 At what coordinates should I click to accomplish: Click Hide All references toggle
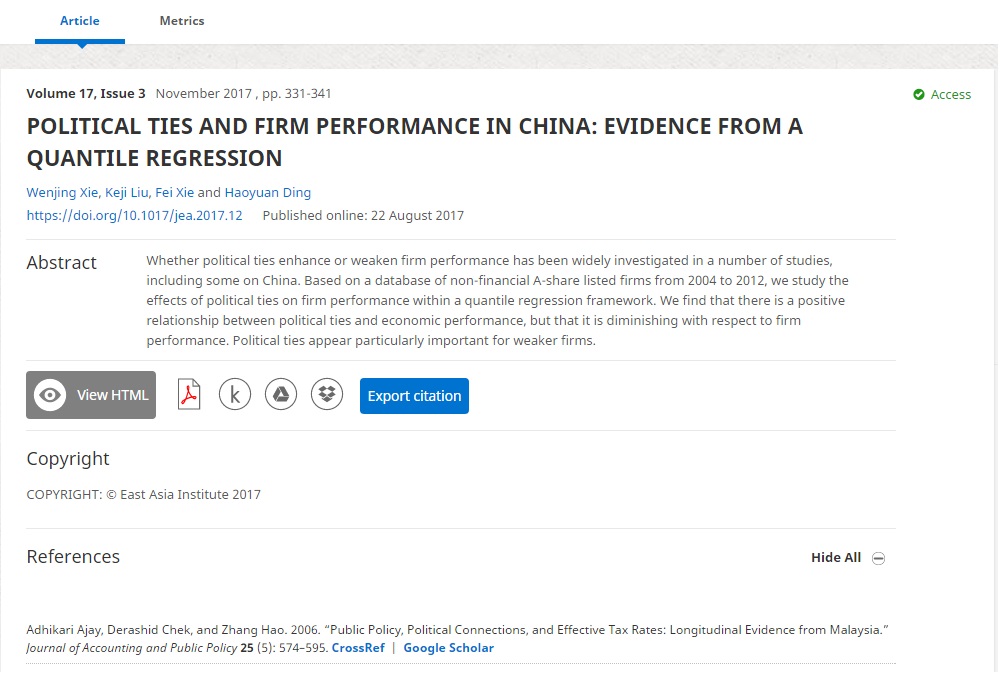pyautogui.click(x=835, y=558)
